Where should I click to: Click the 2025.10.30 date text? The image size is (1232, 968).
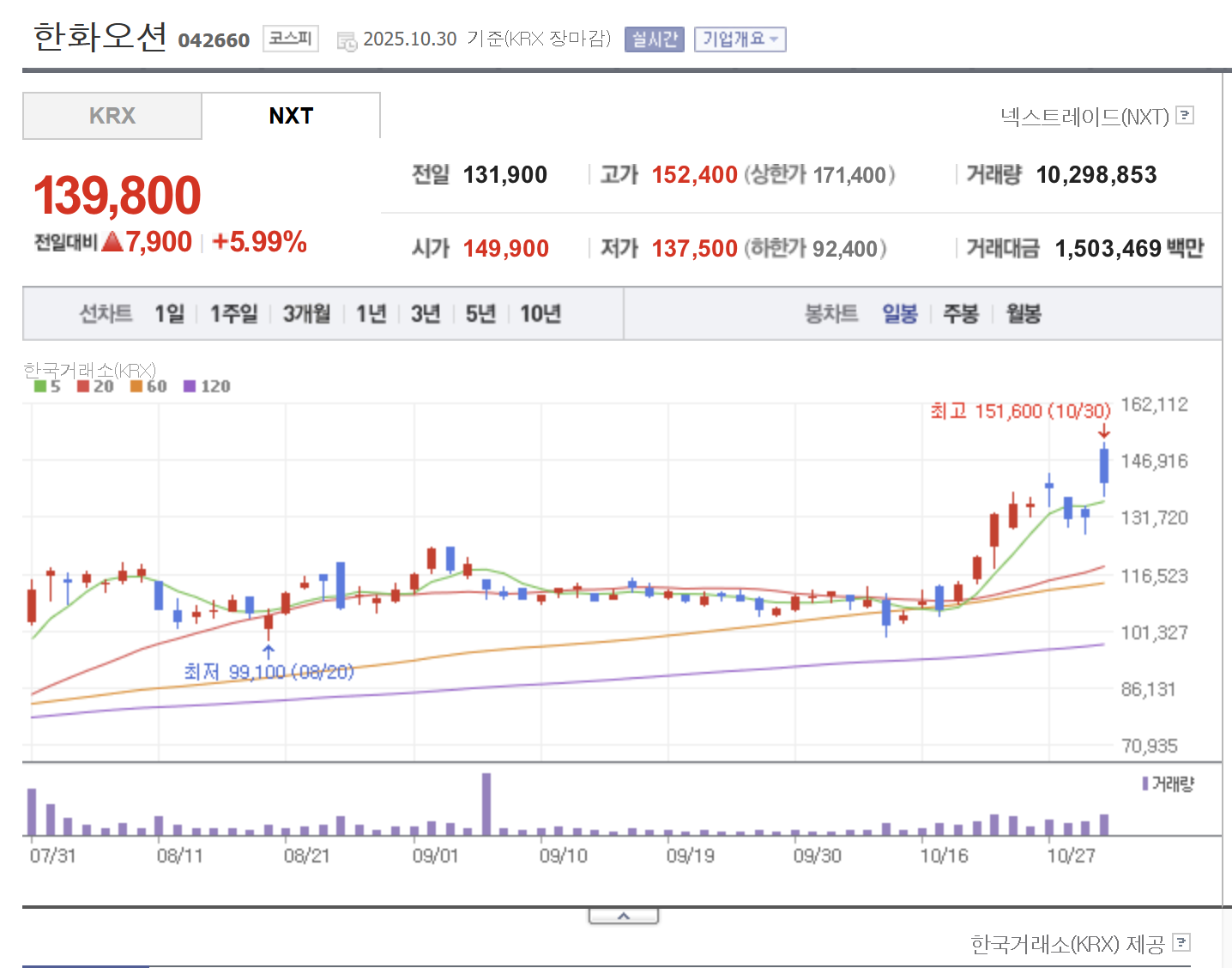click(x=410, y=39)
